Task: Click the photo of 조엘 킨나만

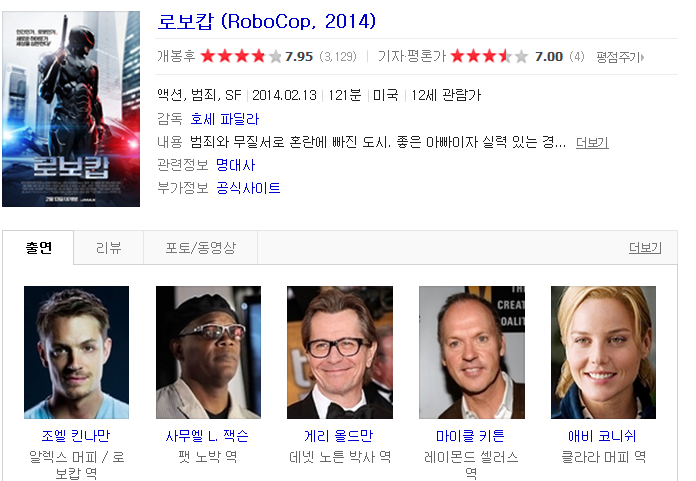Action: 76,352
